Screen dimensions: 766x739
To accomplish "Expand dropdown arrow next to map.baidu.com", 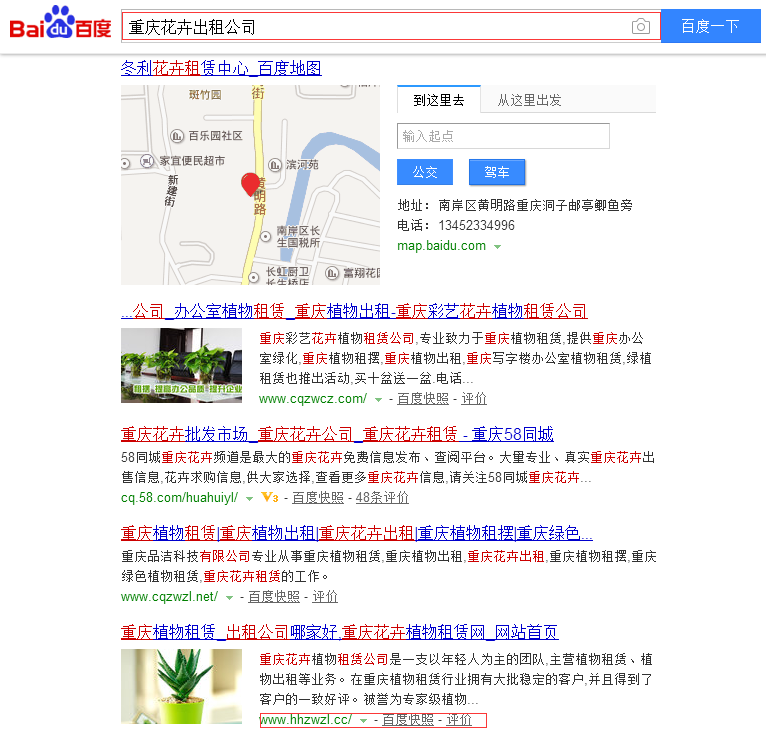I will (x=497, y=246).
